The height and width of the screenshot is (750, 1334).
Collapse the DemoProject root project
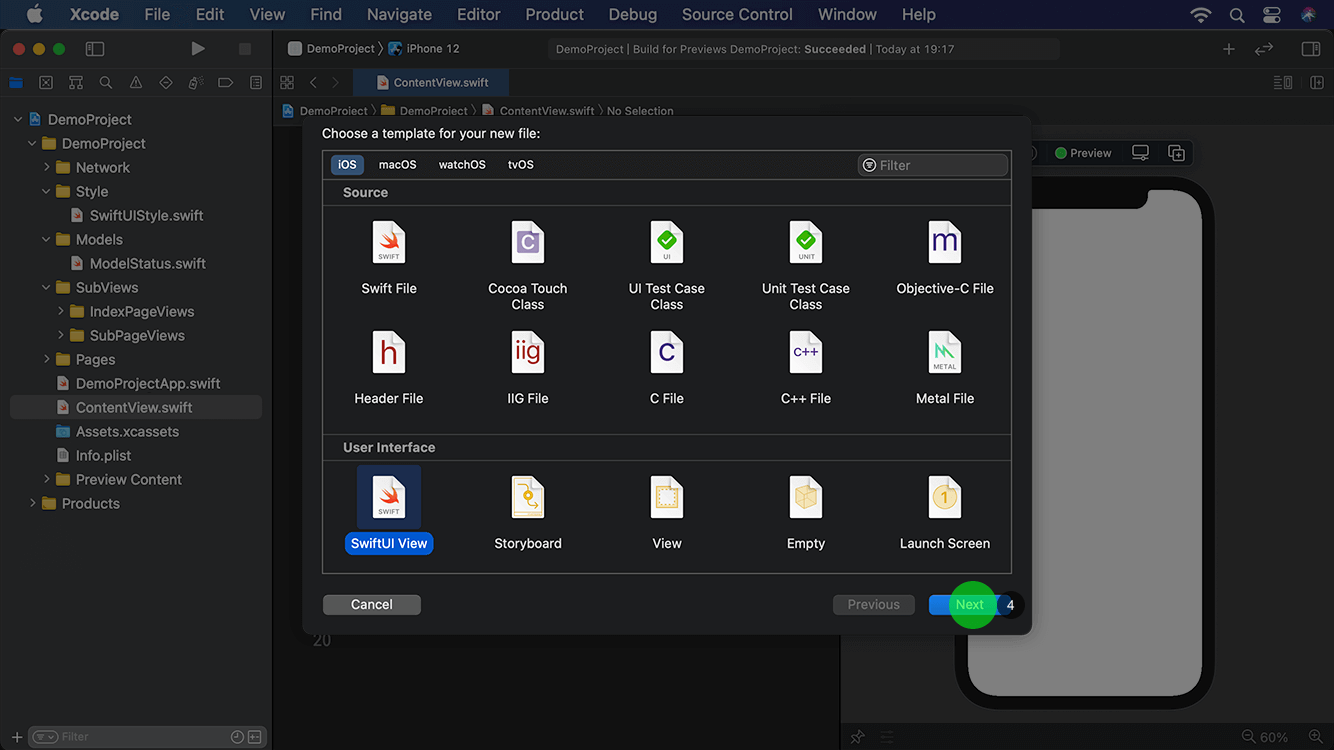(18, 119)
